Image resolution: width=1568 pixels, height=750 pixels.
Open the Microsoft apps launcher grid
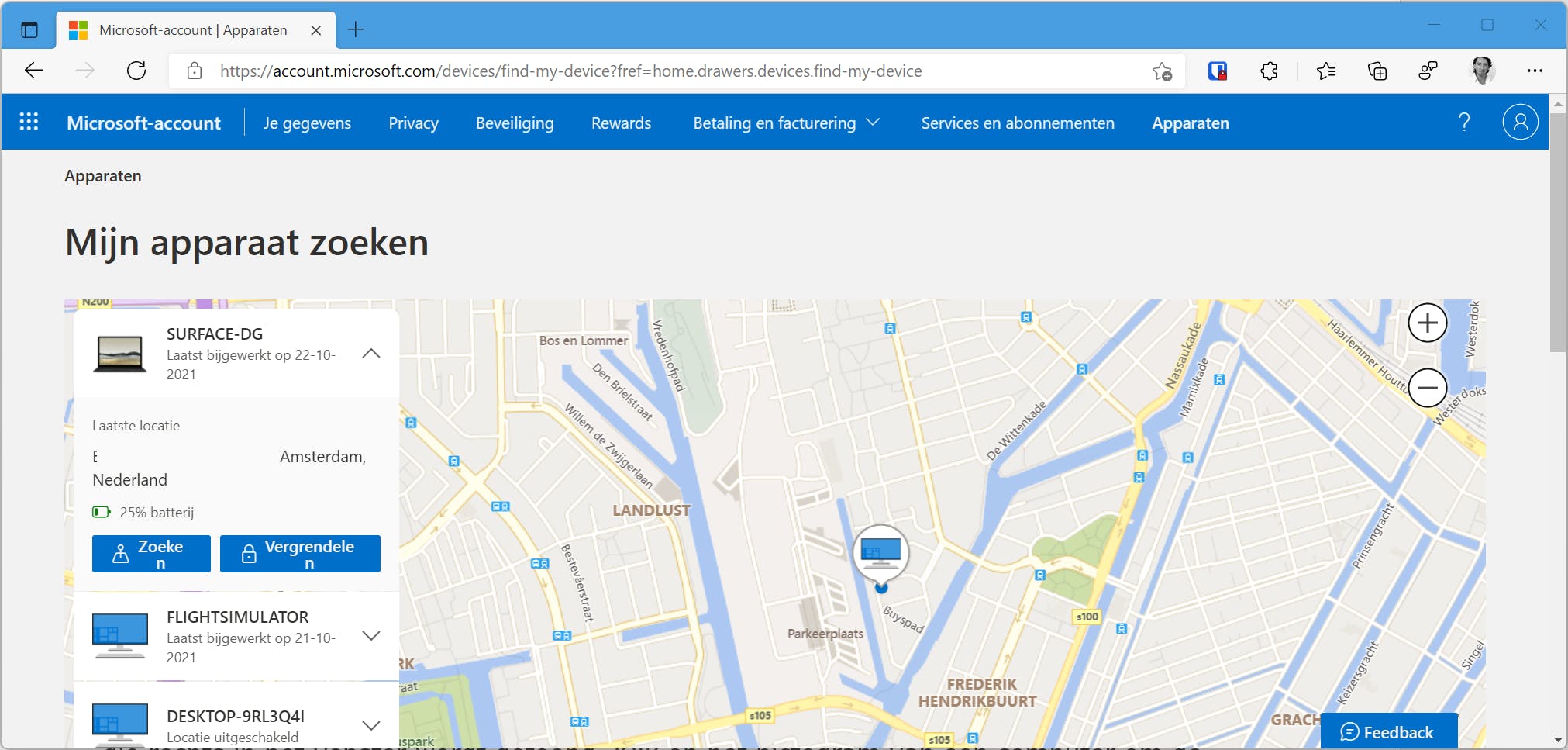(29, 122)
